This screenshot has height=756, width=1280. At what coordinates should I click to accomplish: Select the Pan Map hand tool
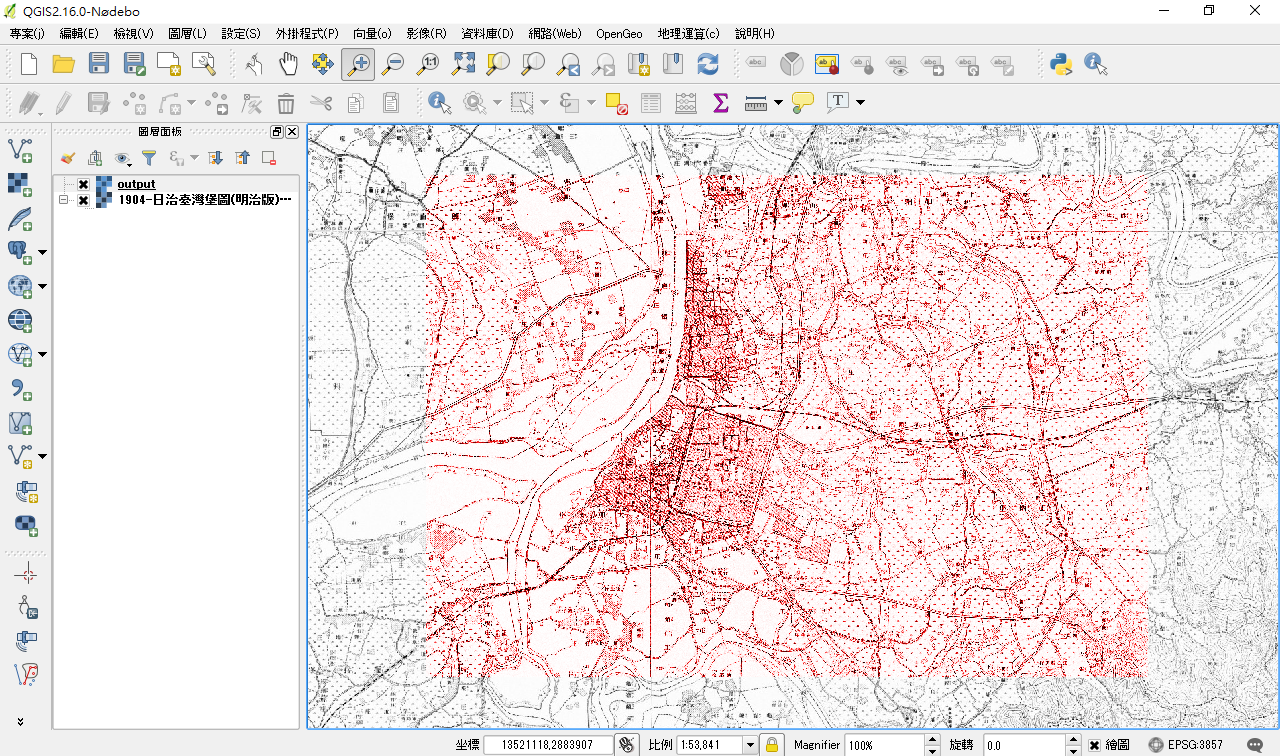[x=288, y=65]
